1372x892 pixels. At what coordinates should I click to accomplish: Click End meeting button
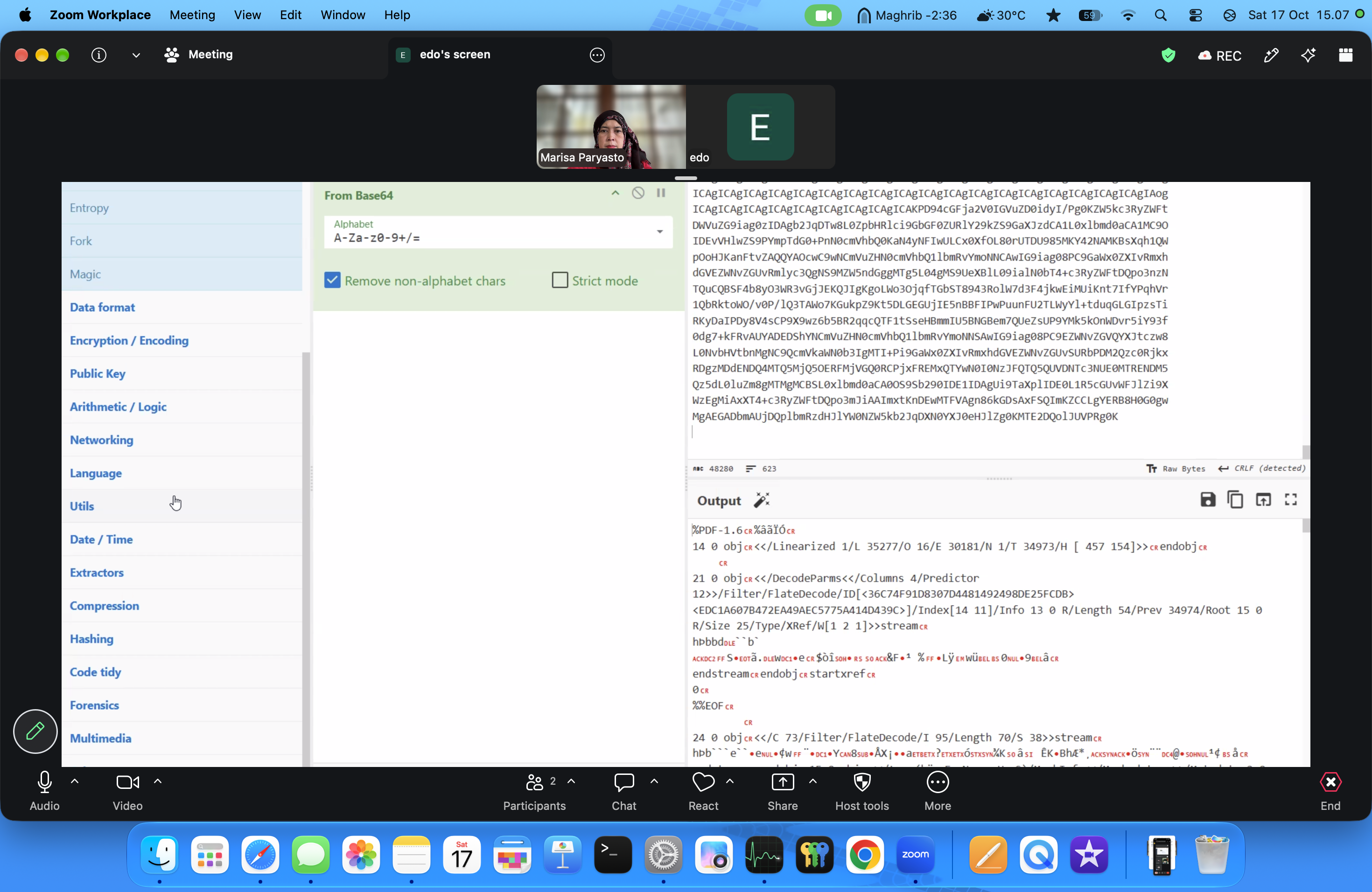[1330, 792]
